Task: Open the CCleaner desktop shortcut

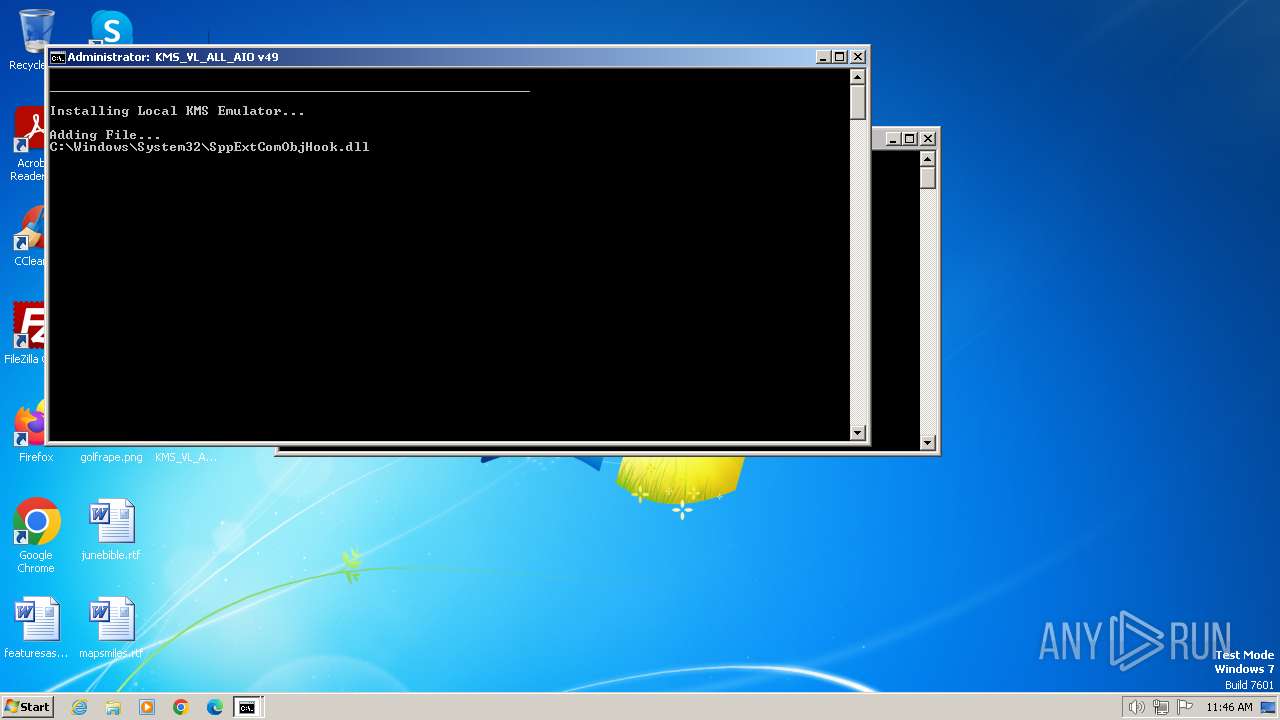Action: coord(30,235)
